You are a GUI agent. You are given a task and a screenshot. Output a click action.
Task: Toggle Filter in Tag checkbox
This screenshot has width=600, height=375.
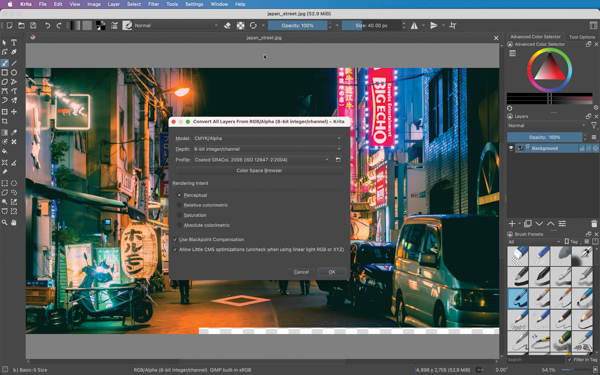(x=570, y=360)
